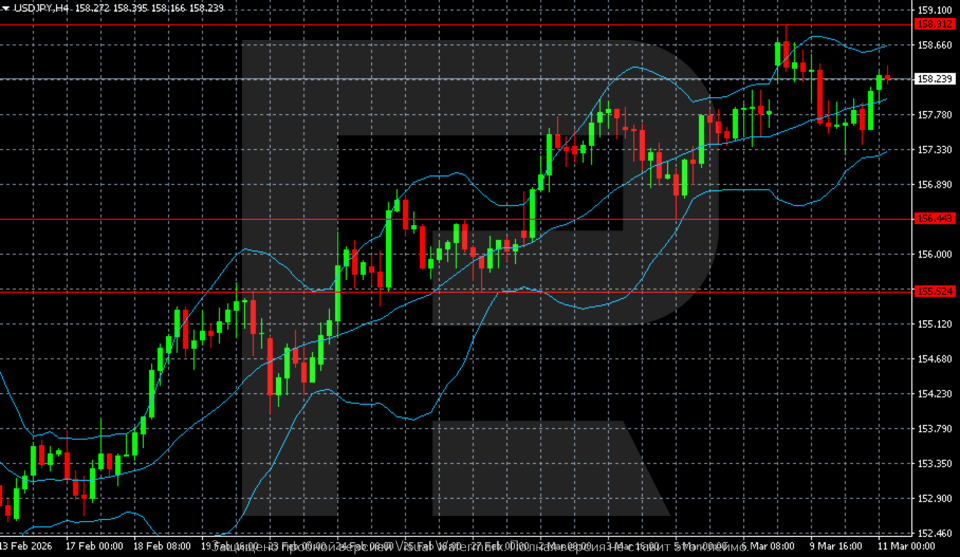Click the current price label 158.239

point(933,79)
